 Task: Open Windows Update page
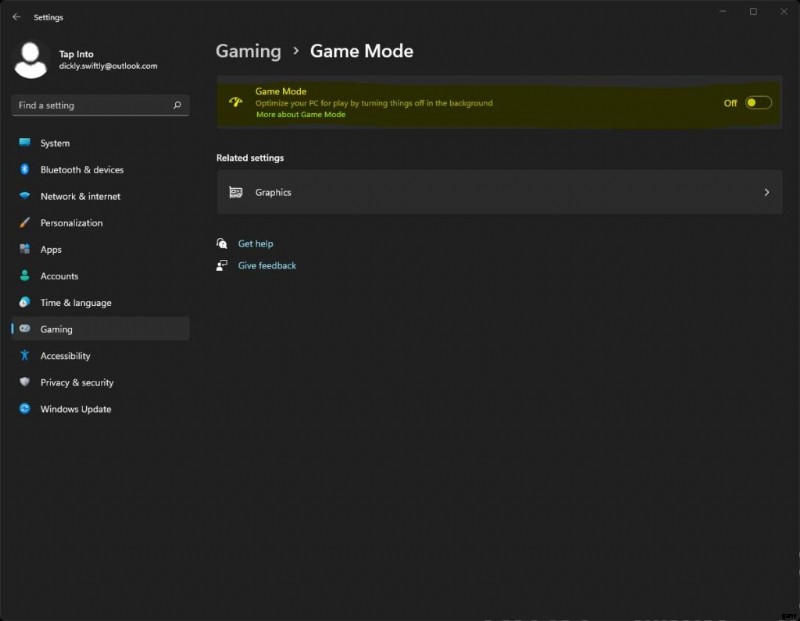coord(101,408)
